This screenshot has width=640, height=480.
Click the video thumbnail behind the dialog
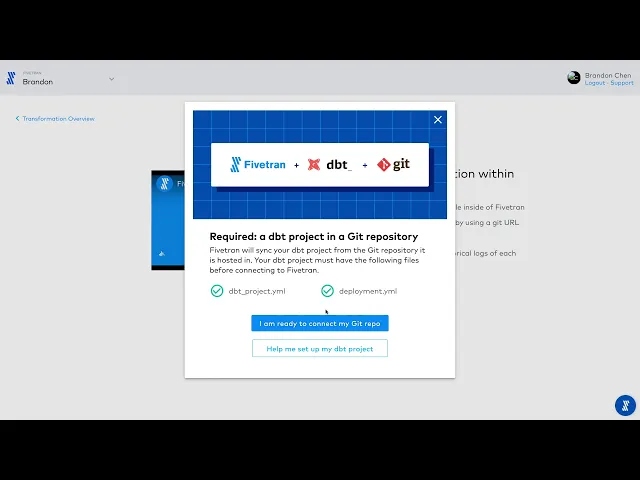point(168,220)
